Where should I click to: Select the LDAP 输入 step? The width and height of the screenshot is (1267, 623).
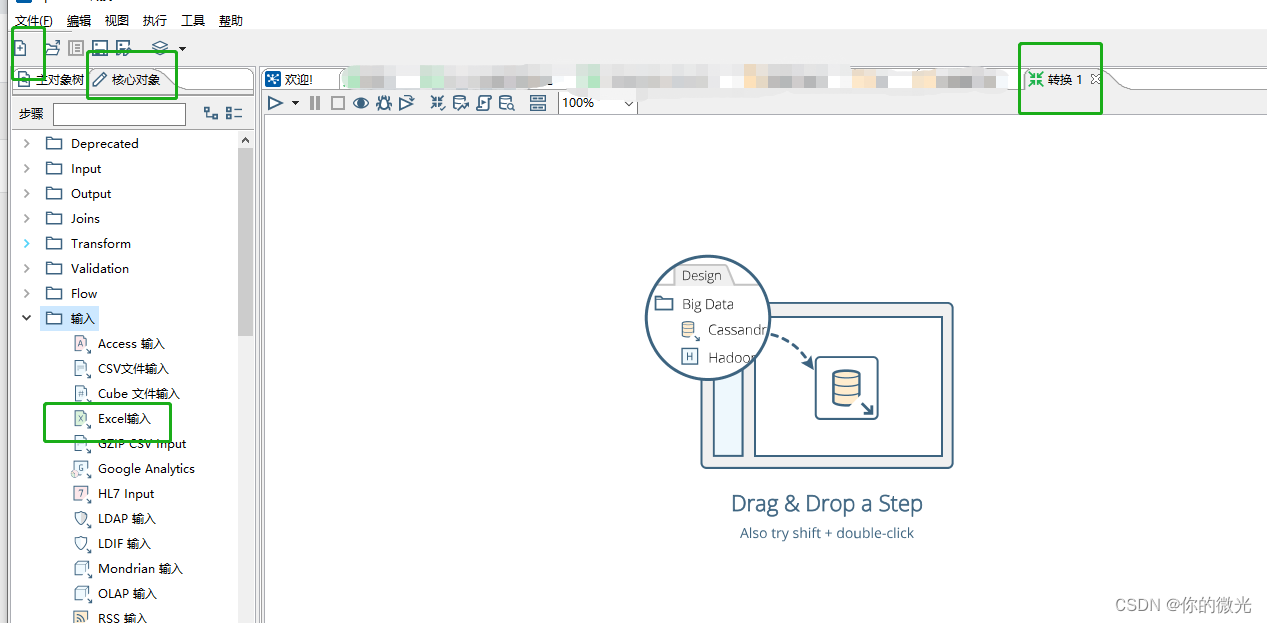click(115, 519)
